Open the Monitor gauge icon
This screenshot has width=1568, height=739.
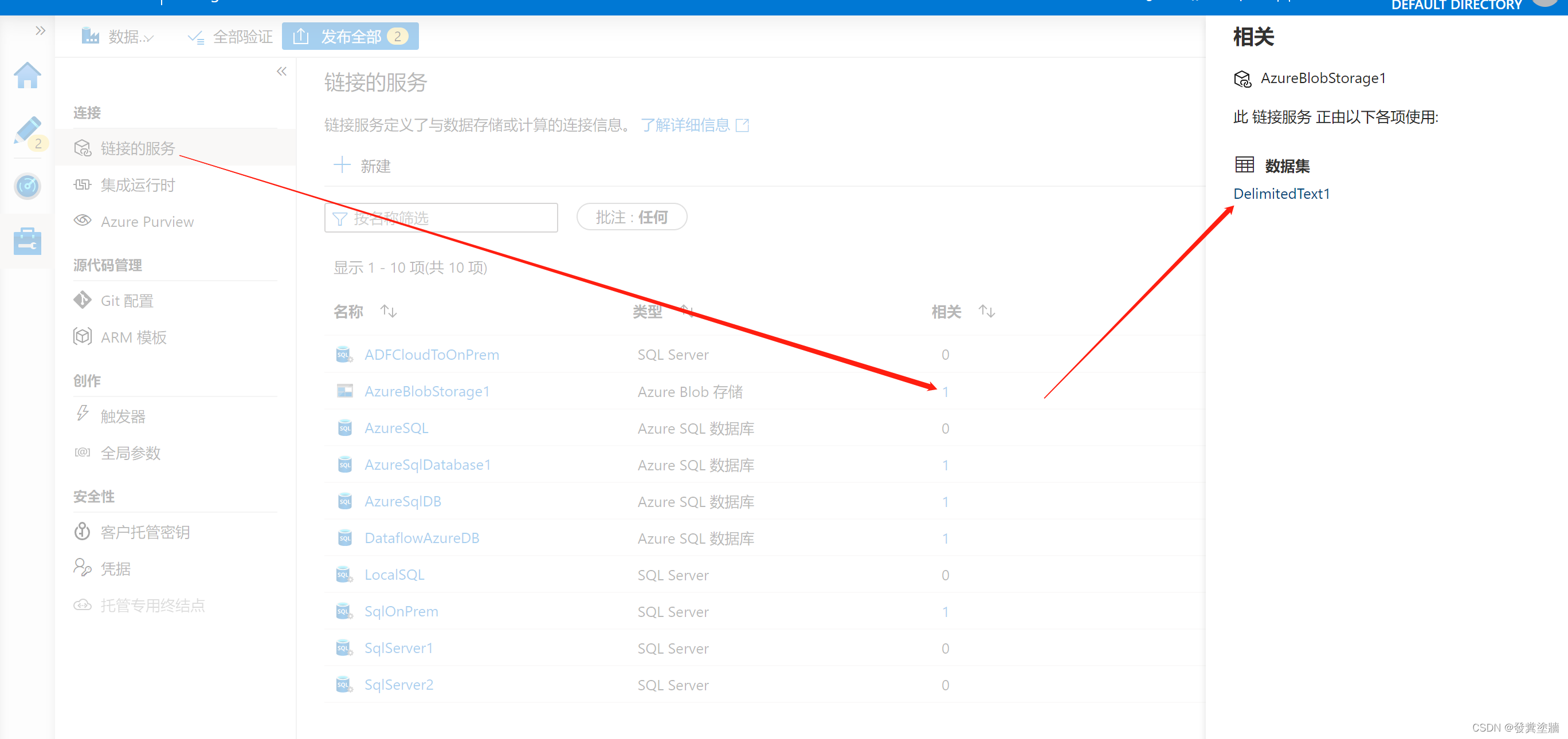coord(28,186)
